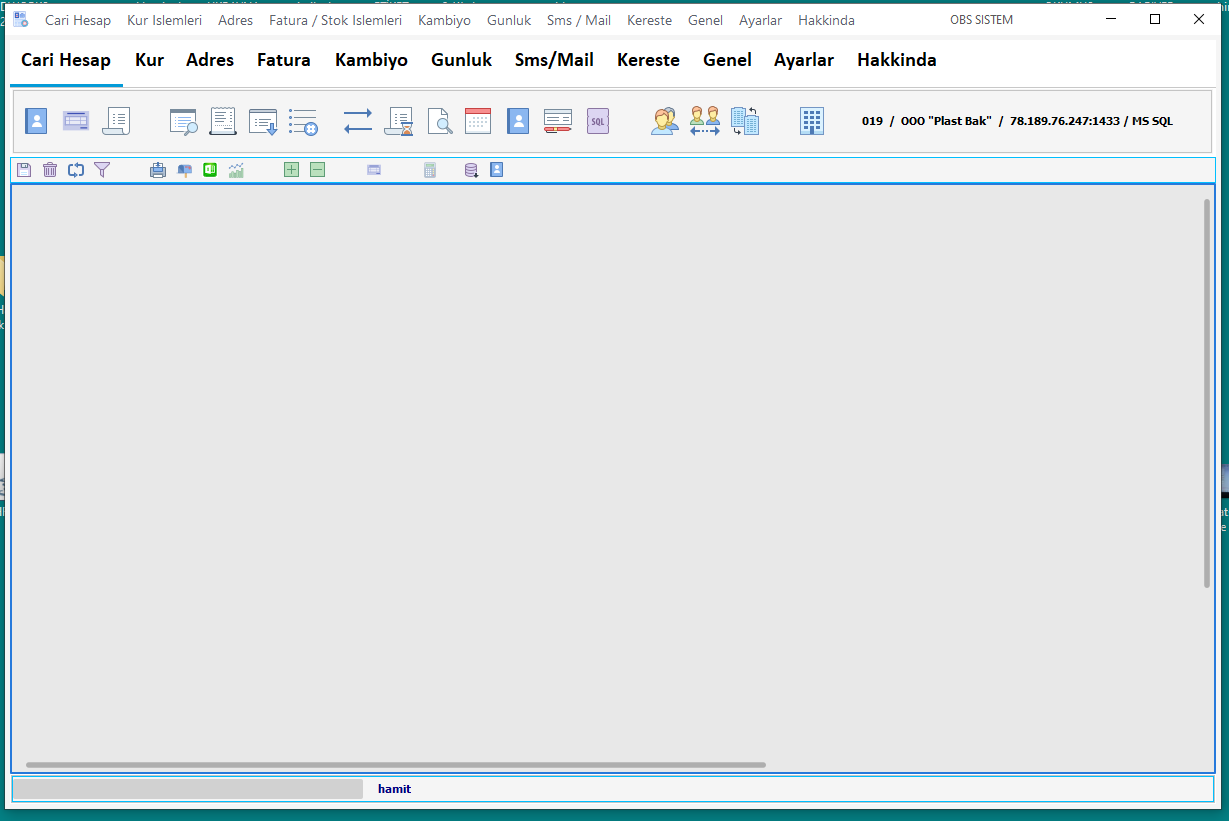Image resolution: width=1229 pixels, height=821 pixels.
Task: Click the green Excel export icon
Action: (210, 170)
